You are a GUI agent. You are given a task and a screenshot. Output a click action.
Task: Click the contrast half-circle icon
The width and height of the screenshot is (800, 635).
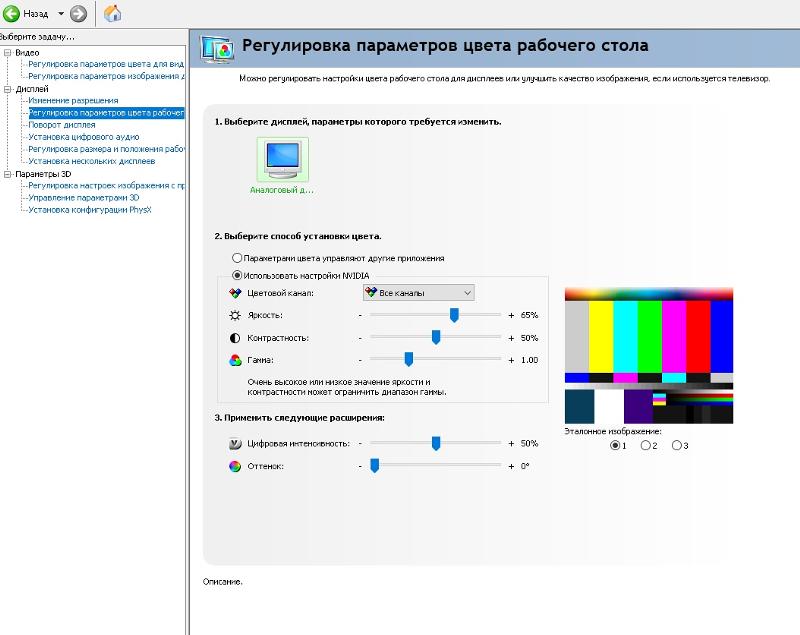click(235, 338)
